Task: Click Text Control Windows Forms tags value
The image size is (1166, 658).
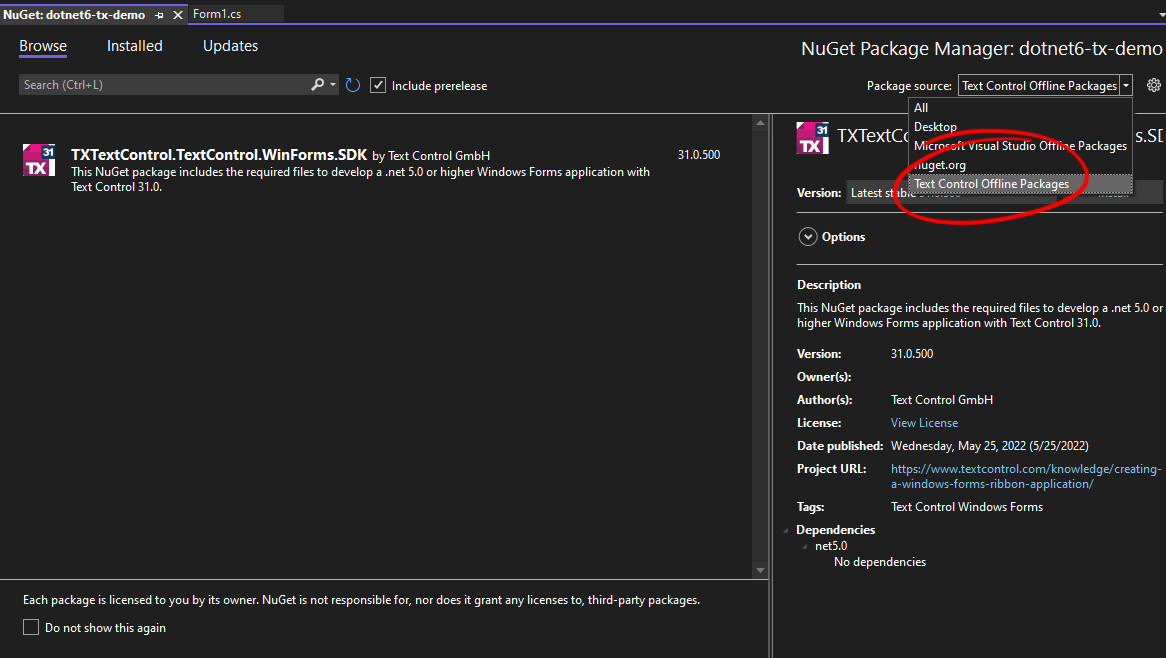Action: [x=967, y=507]
